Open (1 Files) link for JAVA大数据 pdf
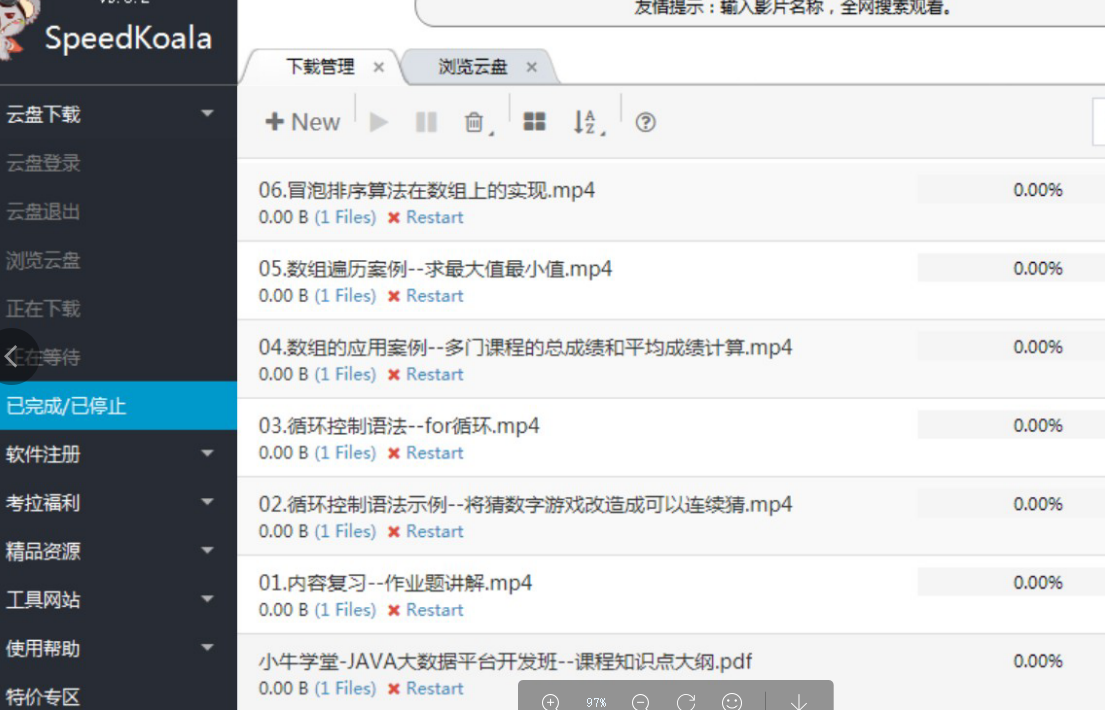1105x710 pixels. pos(345,688)
